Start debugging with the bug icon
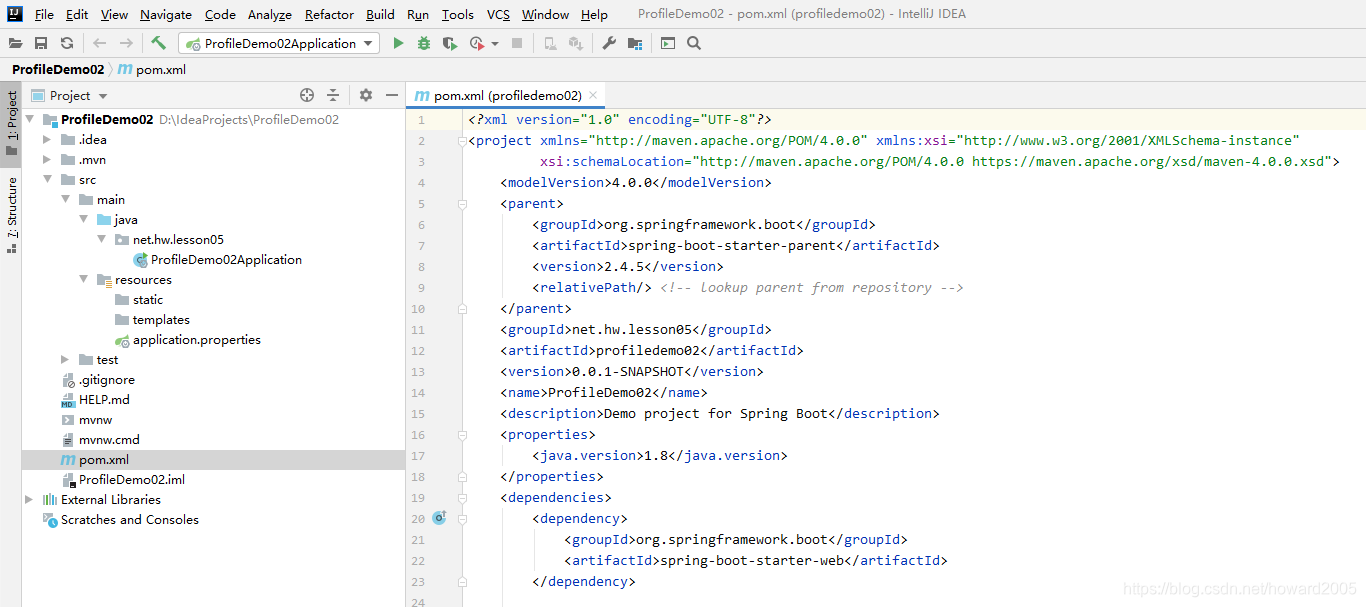The width and height of the screenshot is (1366, 607). point(424,43)
